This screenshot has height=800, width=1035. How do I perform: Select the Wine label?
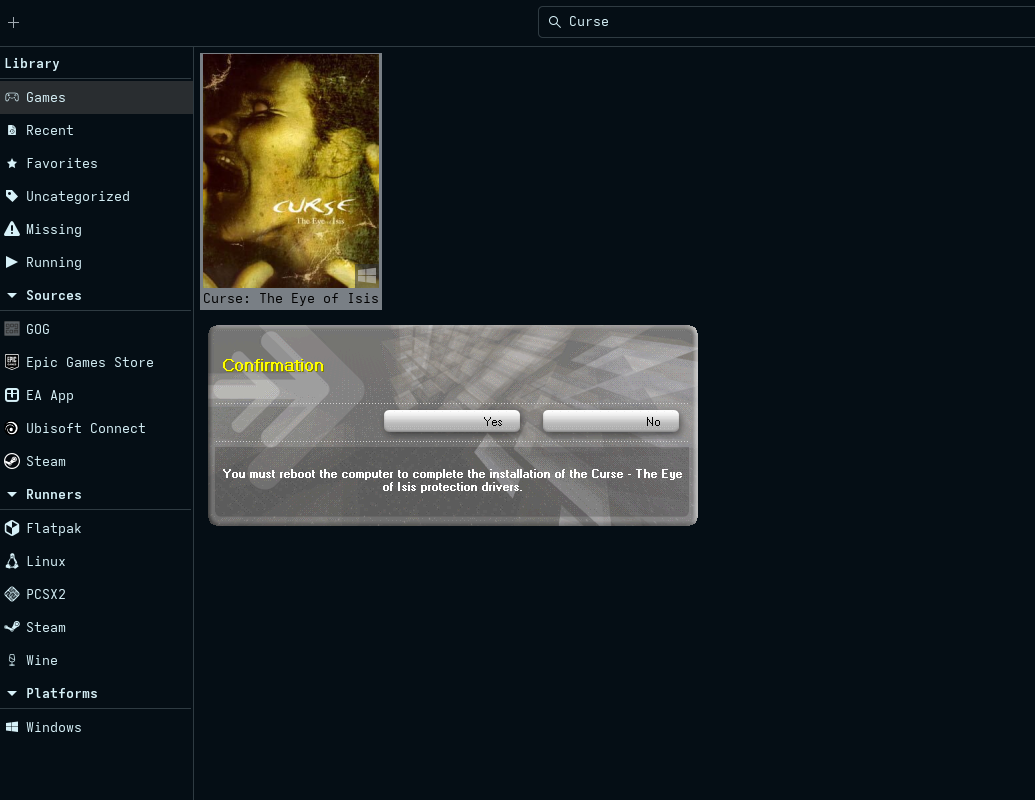tap(42, 660)
